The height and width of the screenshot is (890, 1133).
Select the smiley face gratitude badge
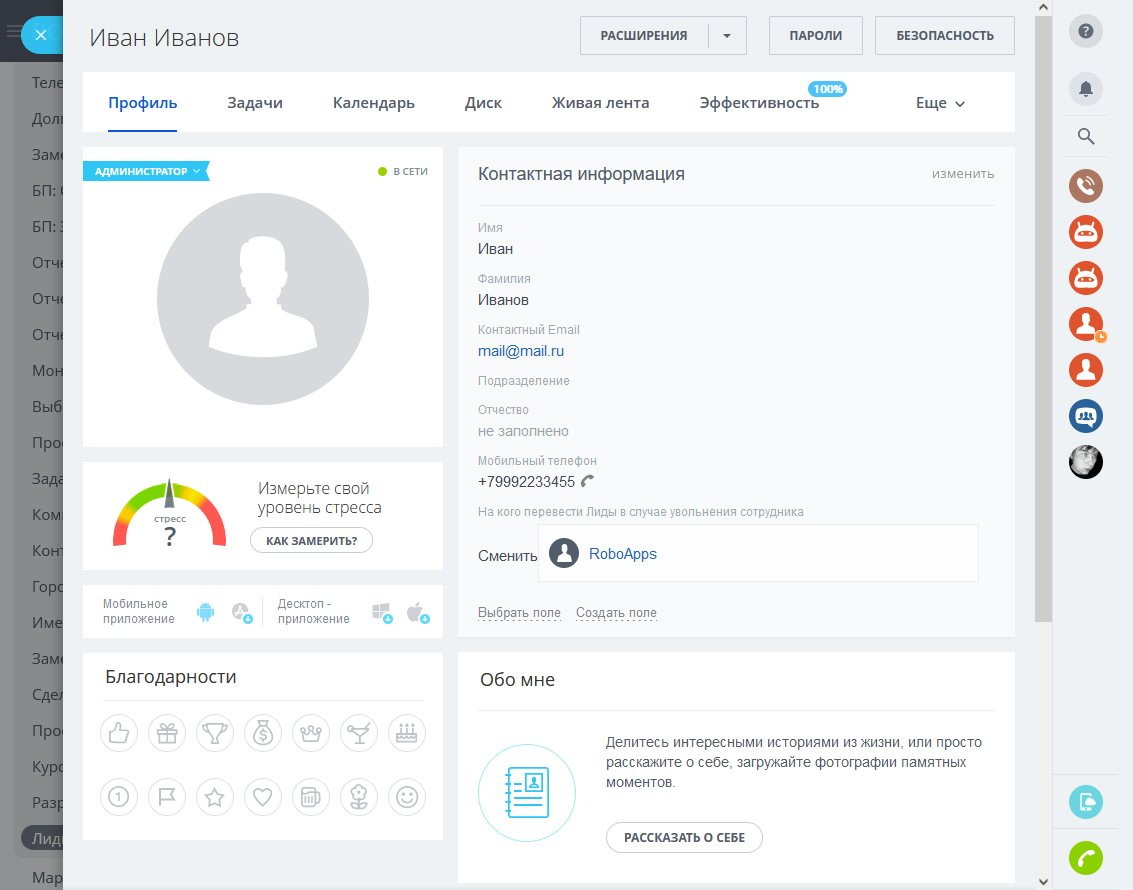(x=407, y=797)
